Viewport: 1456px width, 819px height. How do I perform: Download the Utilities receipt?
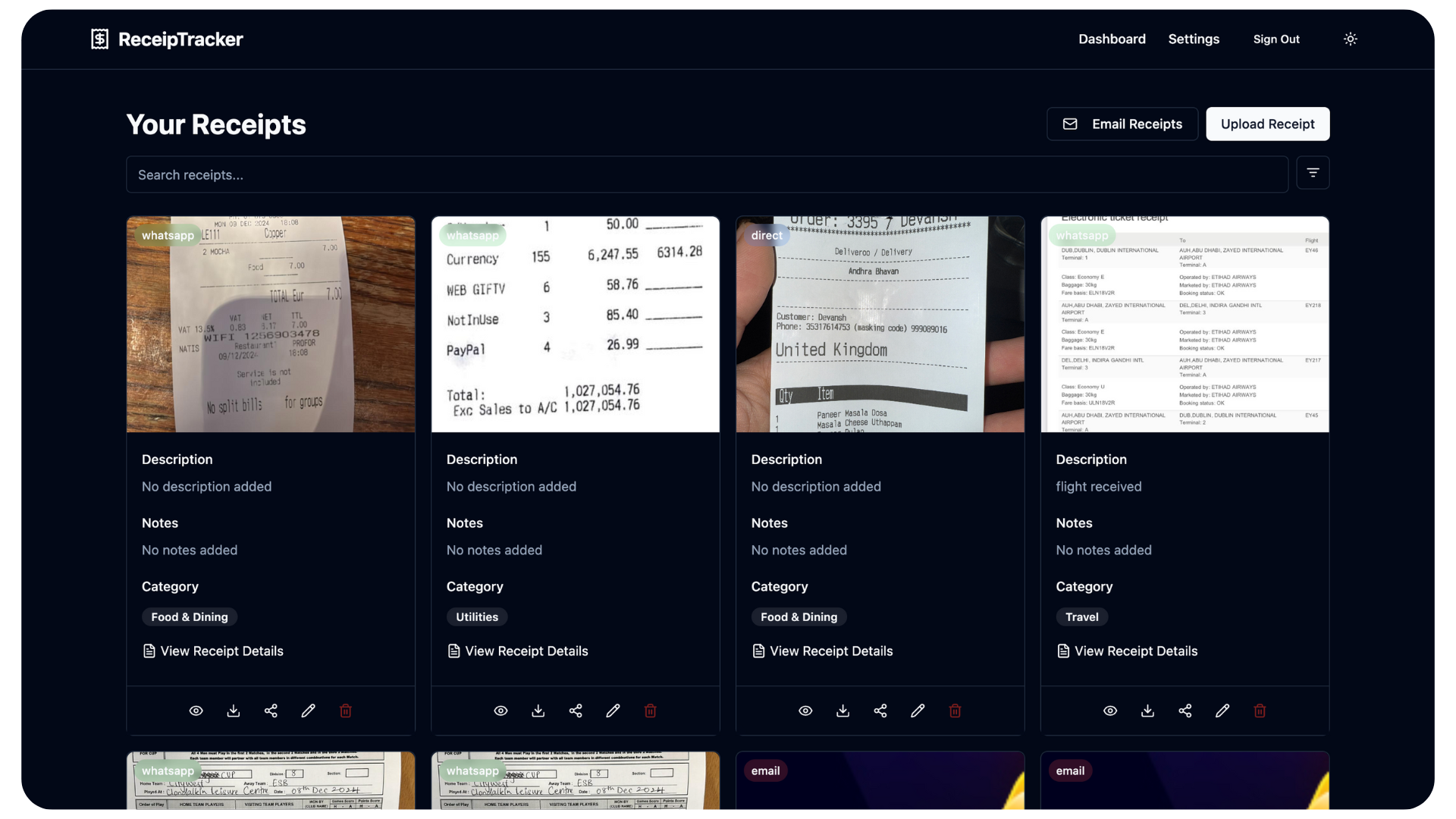coord(538,711)
